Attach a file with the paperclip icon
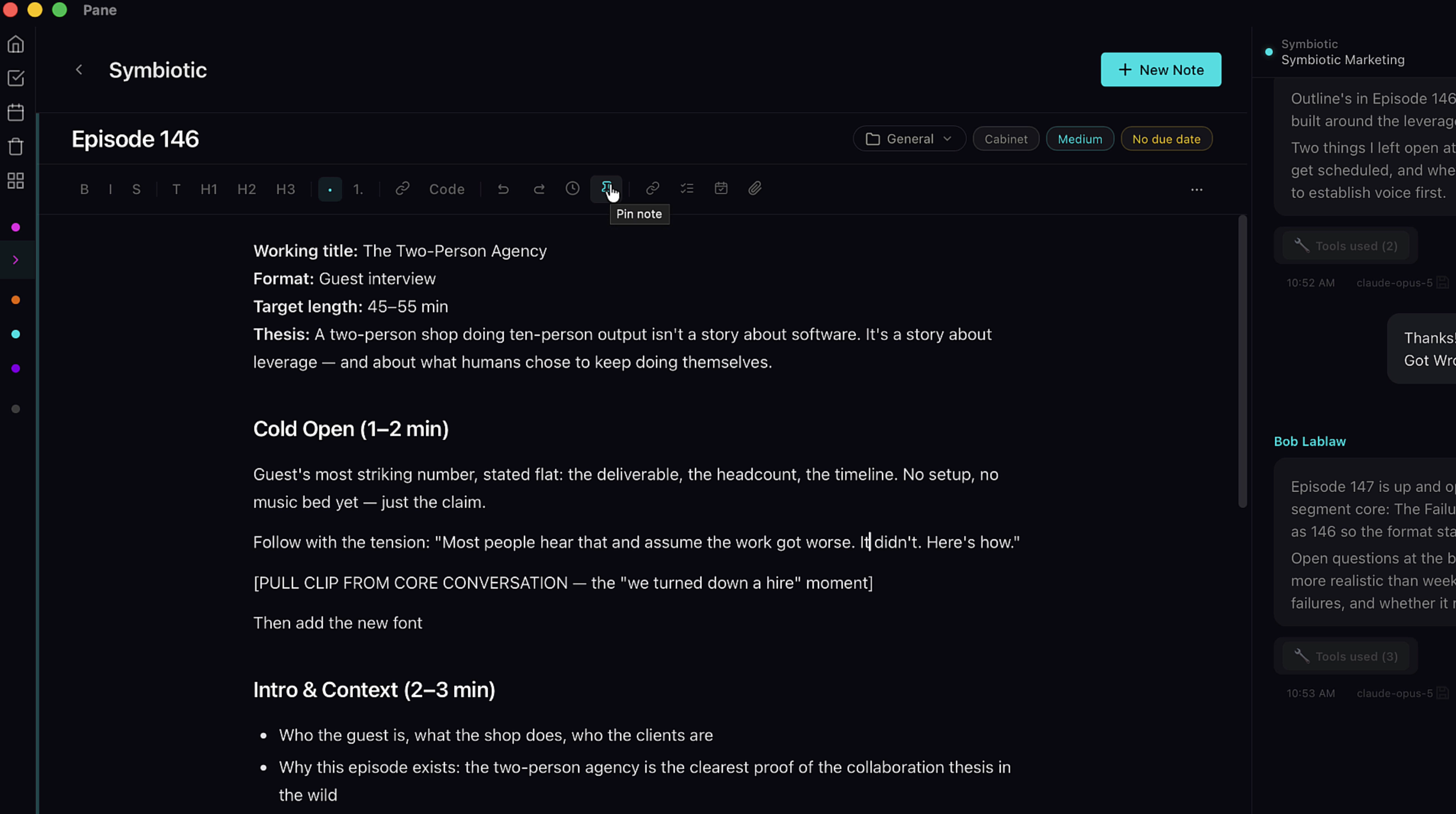1456x814 pixels. pos(755,189)
